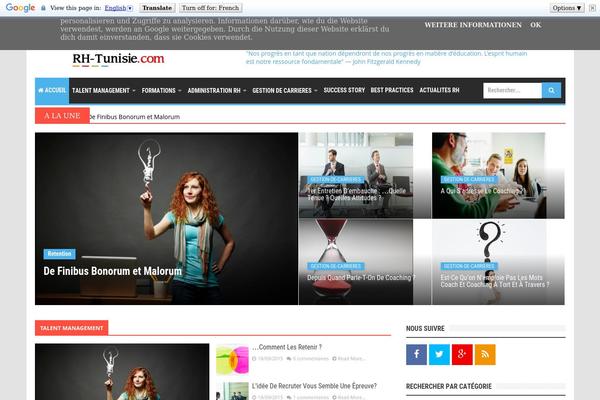Open the ...Comment Les Retenir ? article link

point(287,347)
